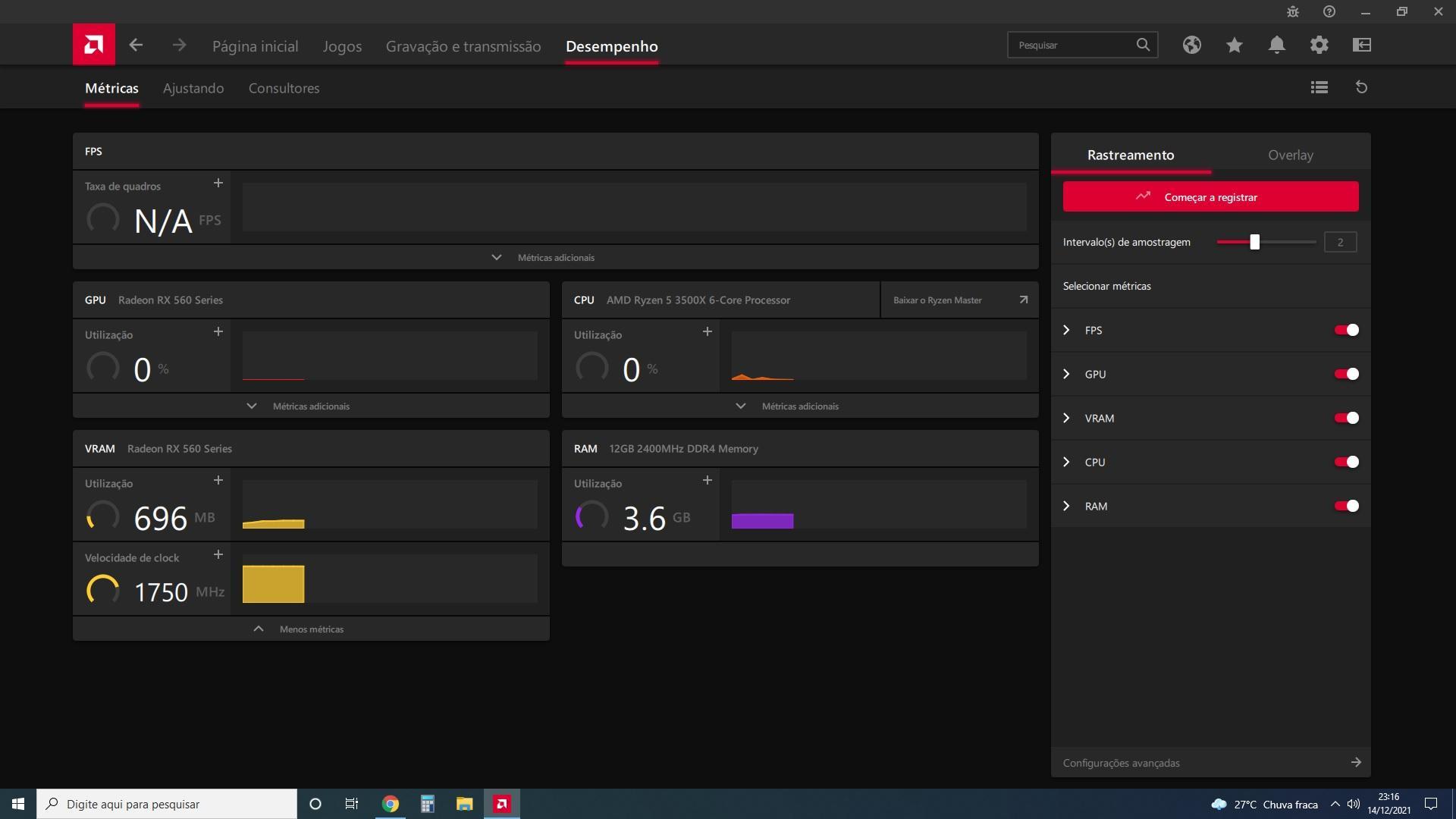This screenshot has height=819, width=1456.
Task: Open the Página inicial tab
Action: (256, 46)
